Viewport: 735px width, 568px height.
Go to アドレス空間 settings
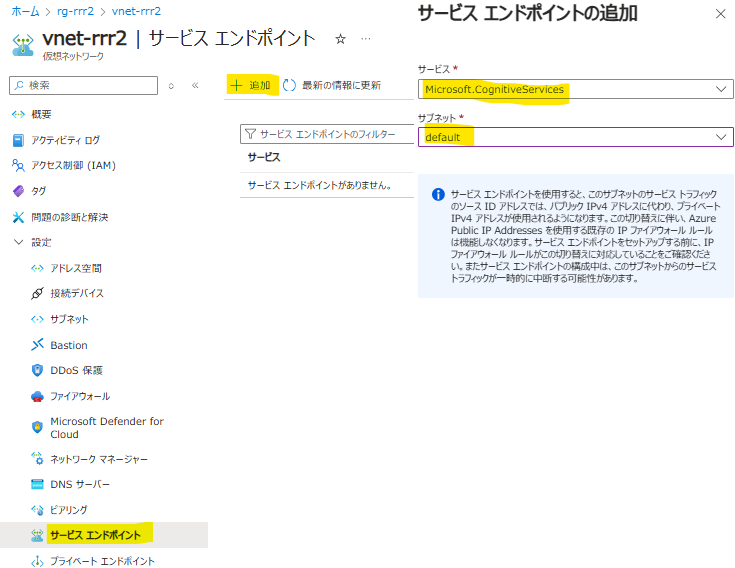[76, 268]
